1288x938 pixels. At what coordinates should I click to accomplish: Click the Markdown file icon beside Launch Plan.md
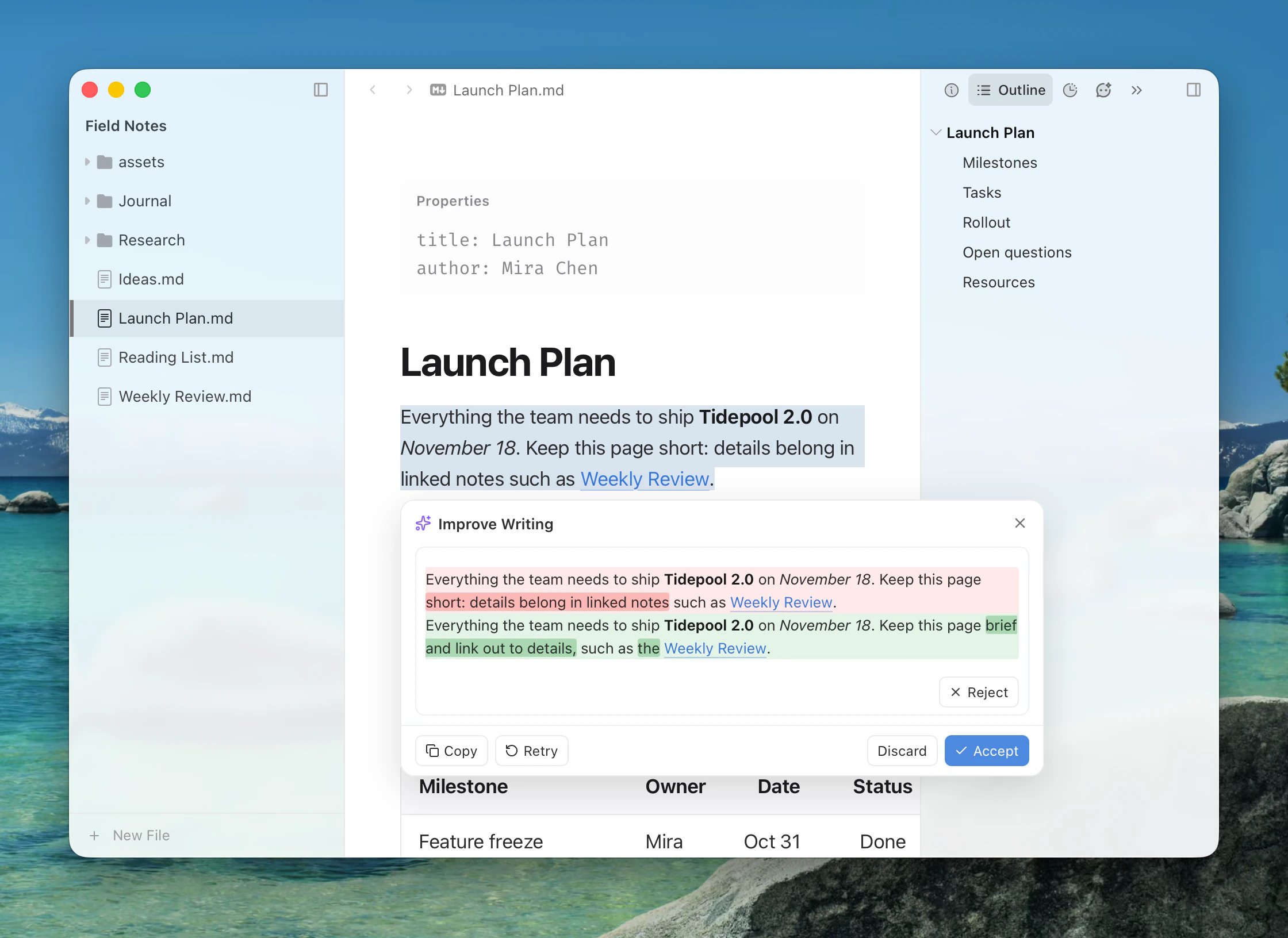click(438, 90)
